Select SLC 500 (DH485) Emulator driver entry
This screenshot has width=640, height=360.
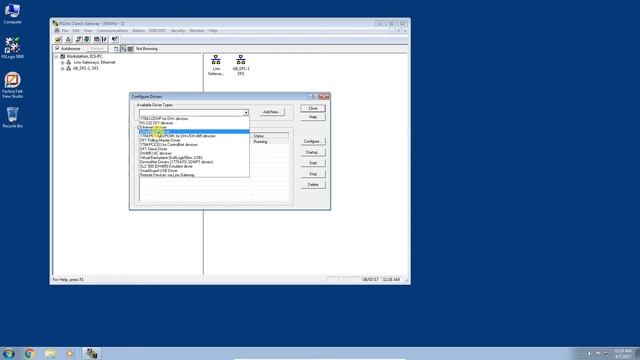coord(194,166)
